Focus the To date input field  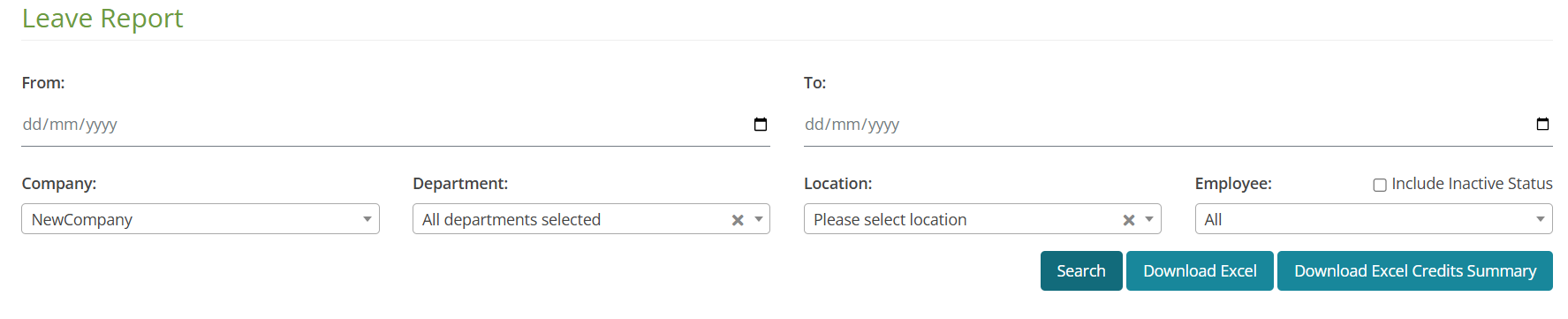1178,125
